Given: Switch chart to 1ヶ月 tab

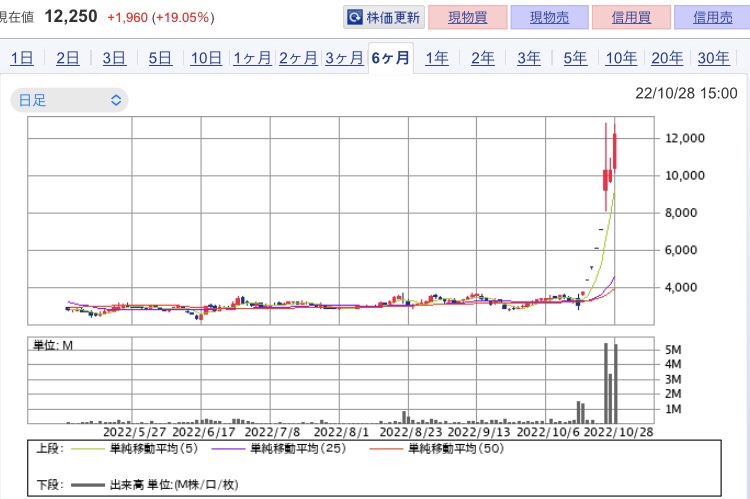Looking at the screenshot, I should (x=252, y=58).
